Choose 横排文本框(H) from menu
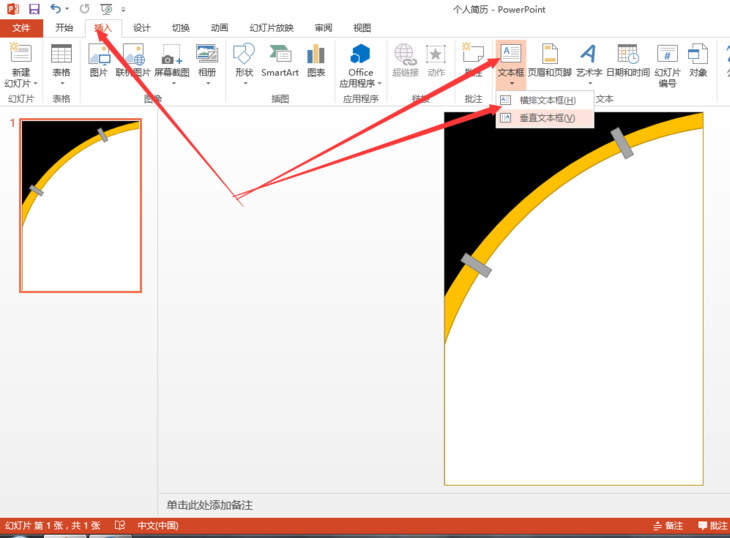 coord(546,101)
